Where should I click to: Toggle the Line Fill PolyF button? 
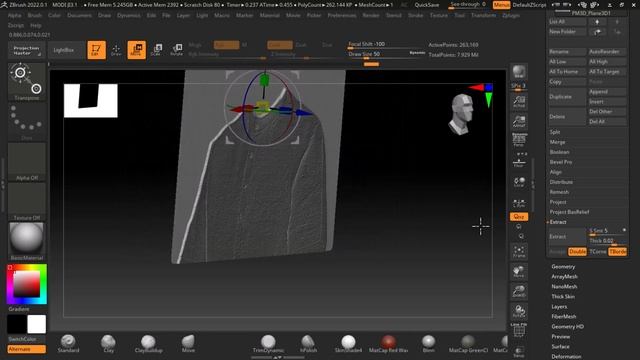tap(519, 331)
